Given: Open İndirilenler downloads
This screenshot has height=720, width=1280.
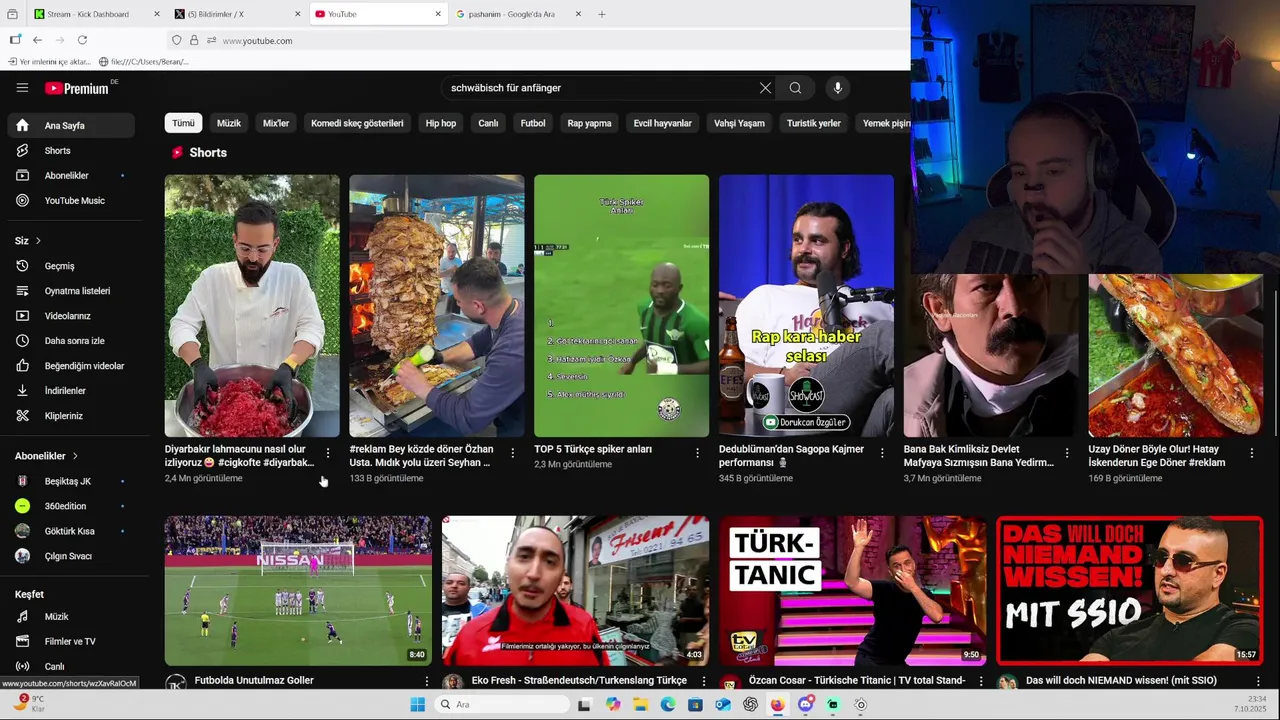Looking at the screenshot, I should point(70,391).
